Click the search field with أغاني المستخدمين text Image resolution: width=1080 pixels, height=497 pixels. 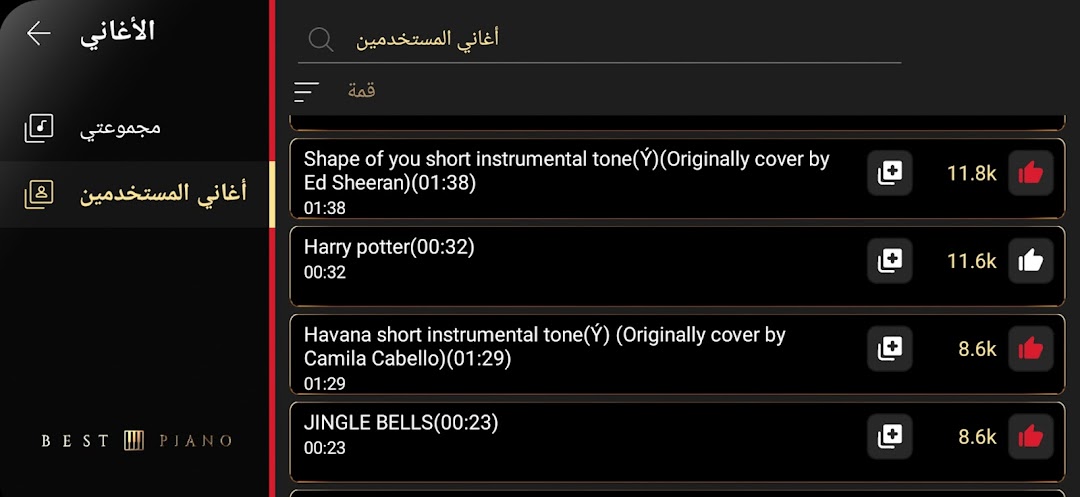pos(599,40)
